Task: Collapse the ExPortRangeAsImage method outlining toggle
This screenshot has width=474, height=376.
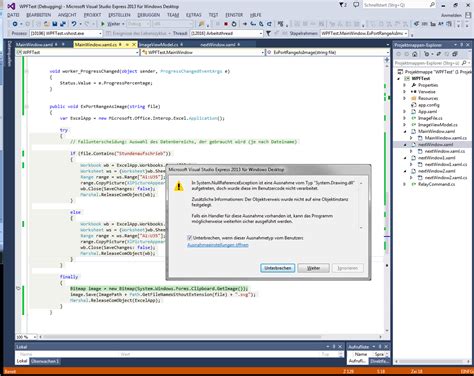Action: coord(27,107)
